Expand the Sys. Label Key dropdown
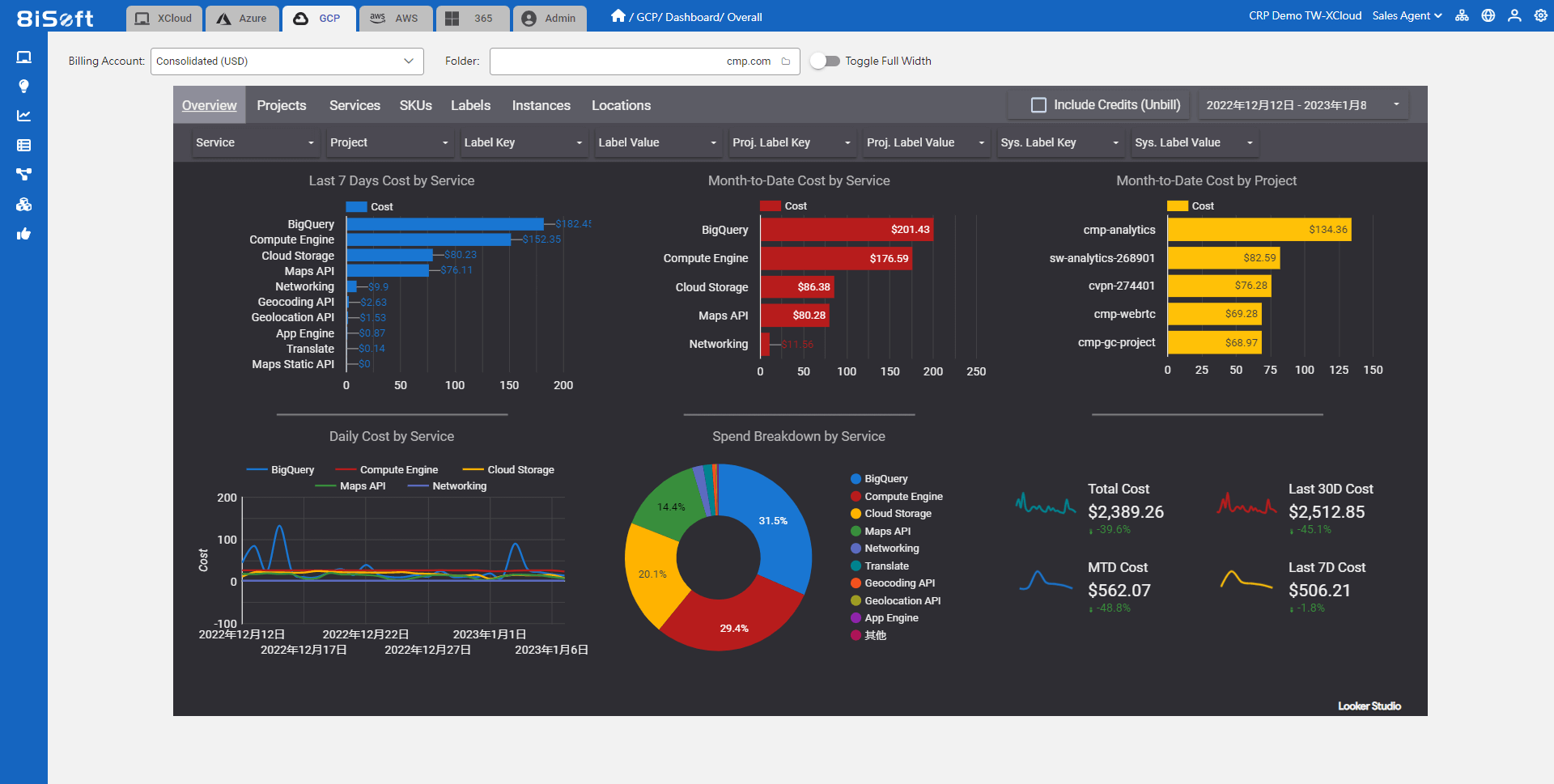1554x784 pixels. click(1059, 142)
